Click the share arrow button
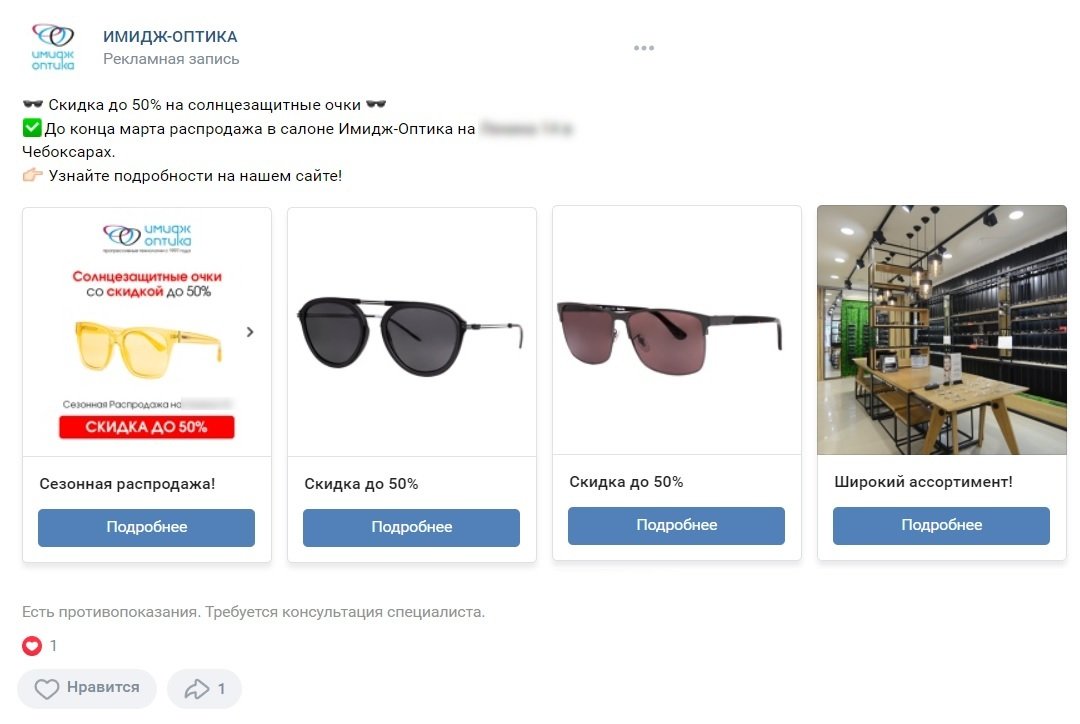The image size is (1080, 724). (x=204, y=688)
